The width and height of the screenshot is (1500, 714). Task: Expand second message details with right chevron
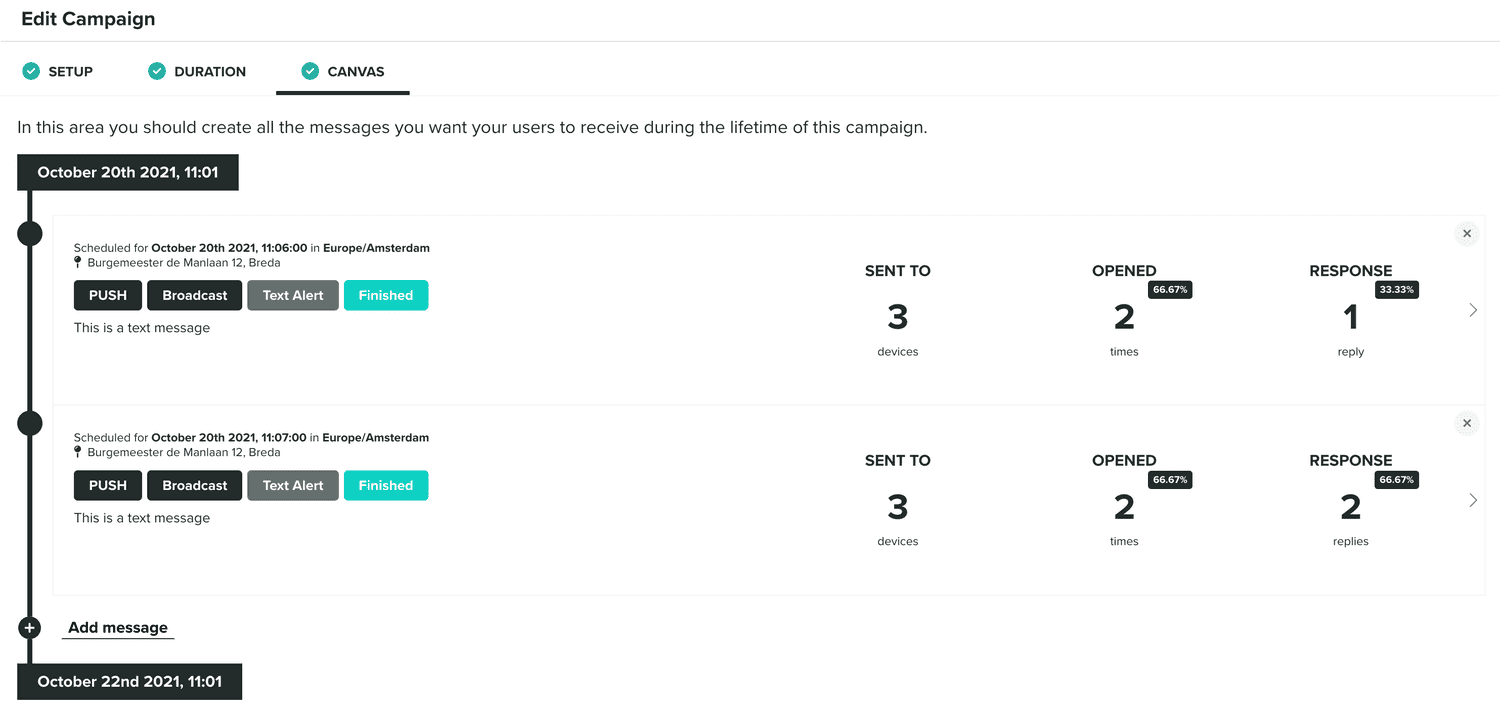(1473, 500)
